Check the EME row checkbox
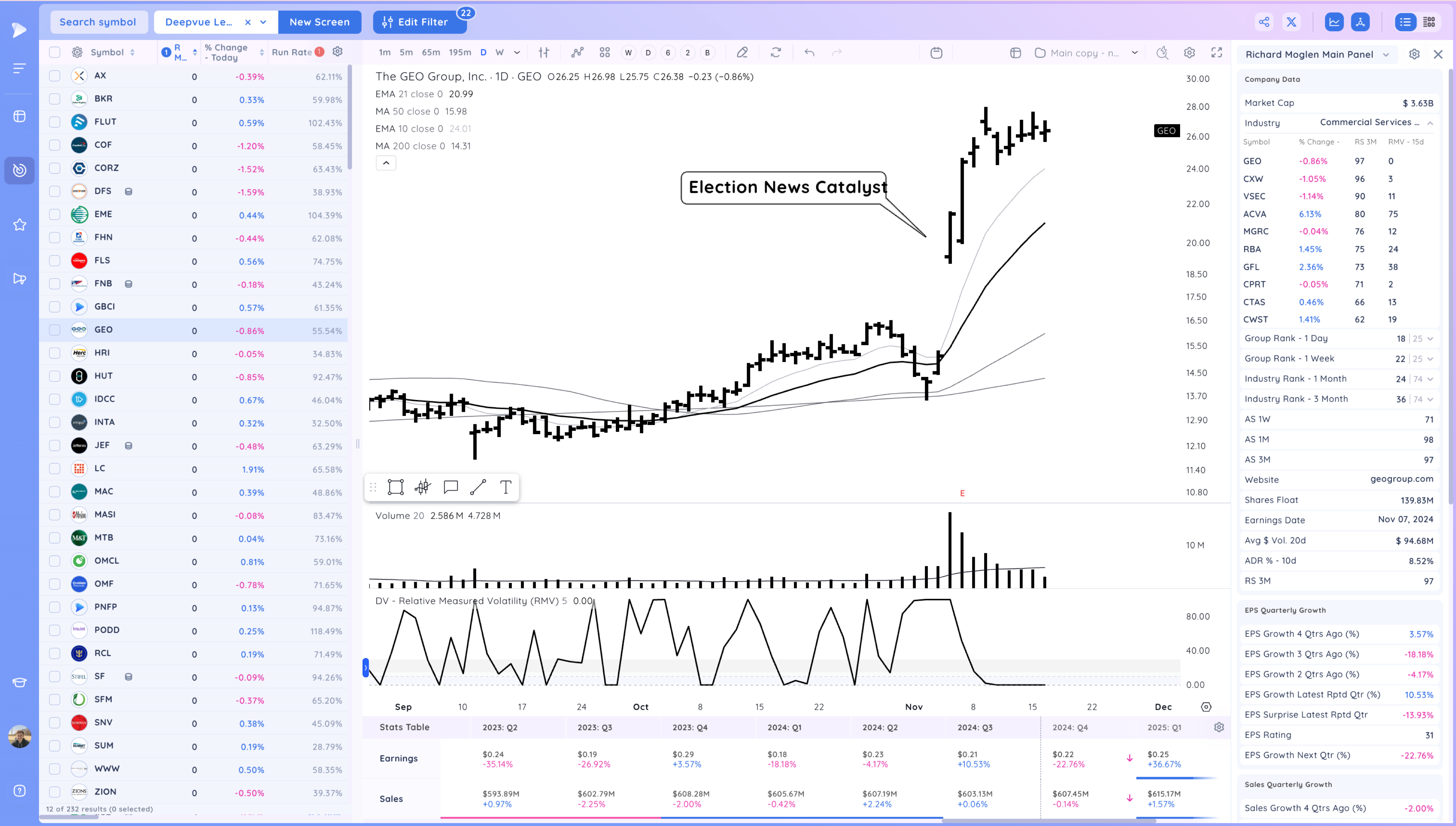 click(55, 214)
